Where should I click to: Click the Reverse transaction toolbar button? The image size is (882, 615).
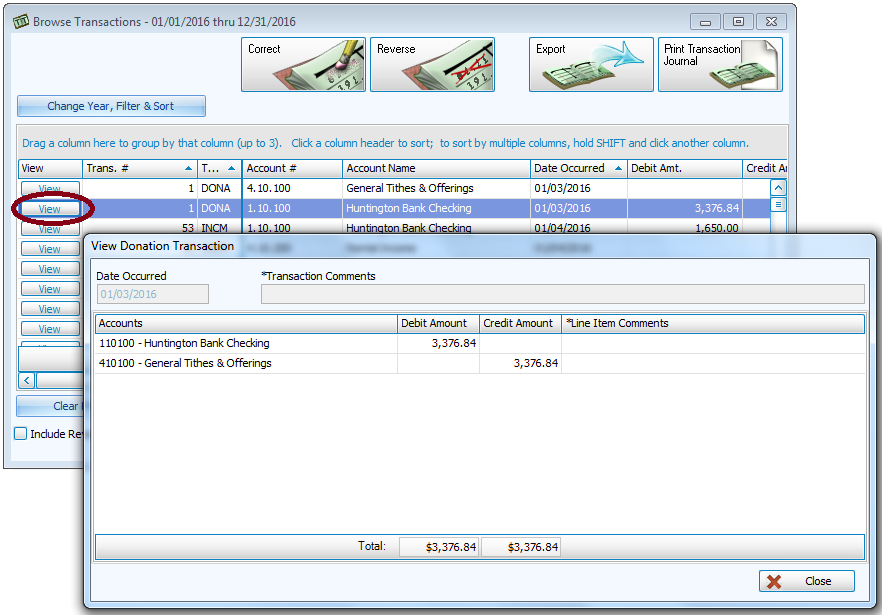pyautogui.click(x=432, y=65)
